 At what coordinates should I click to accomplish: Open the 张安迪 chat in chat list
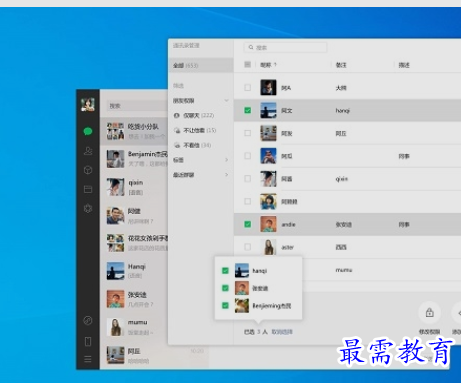134,299
